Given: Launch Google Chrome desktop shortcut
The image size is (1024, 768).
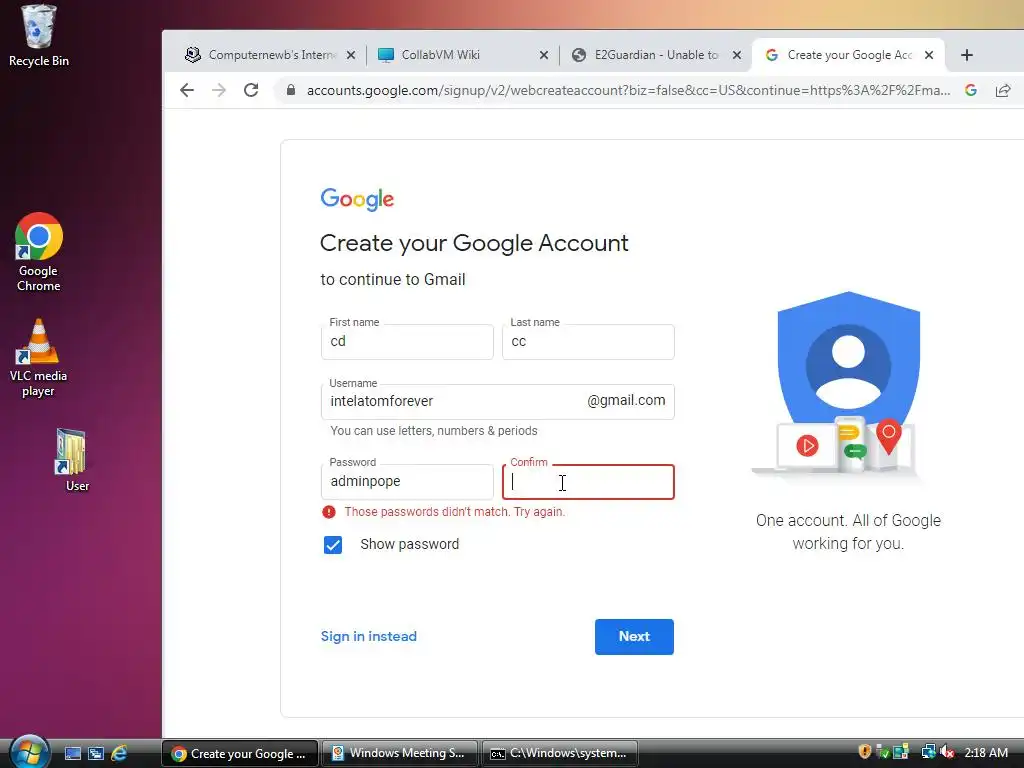Looking at the screenshot, I should [x=39, y=252].
